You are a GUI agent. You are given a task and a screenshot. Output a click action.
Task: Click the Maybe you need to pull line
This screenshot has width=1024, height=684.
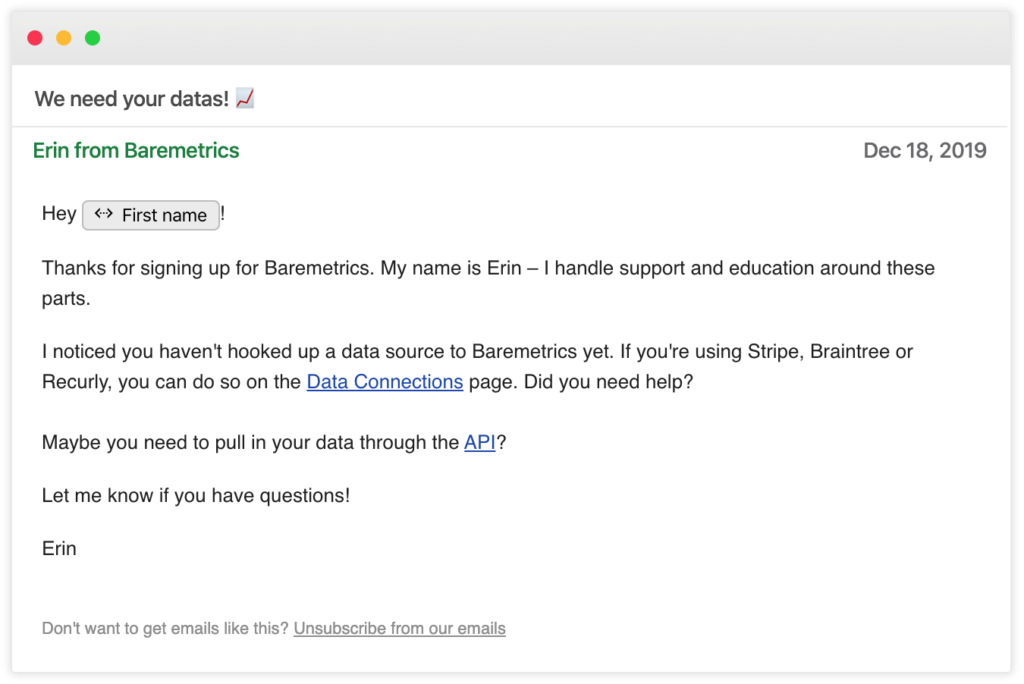click(250, 443)
